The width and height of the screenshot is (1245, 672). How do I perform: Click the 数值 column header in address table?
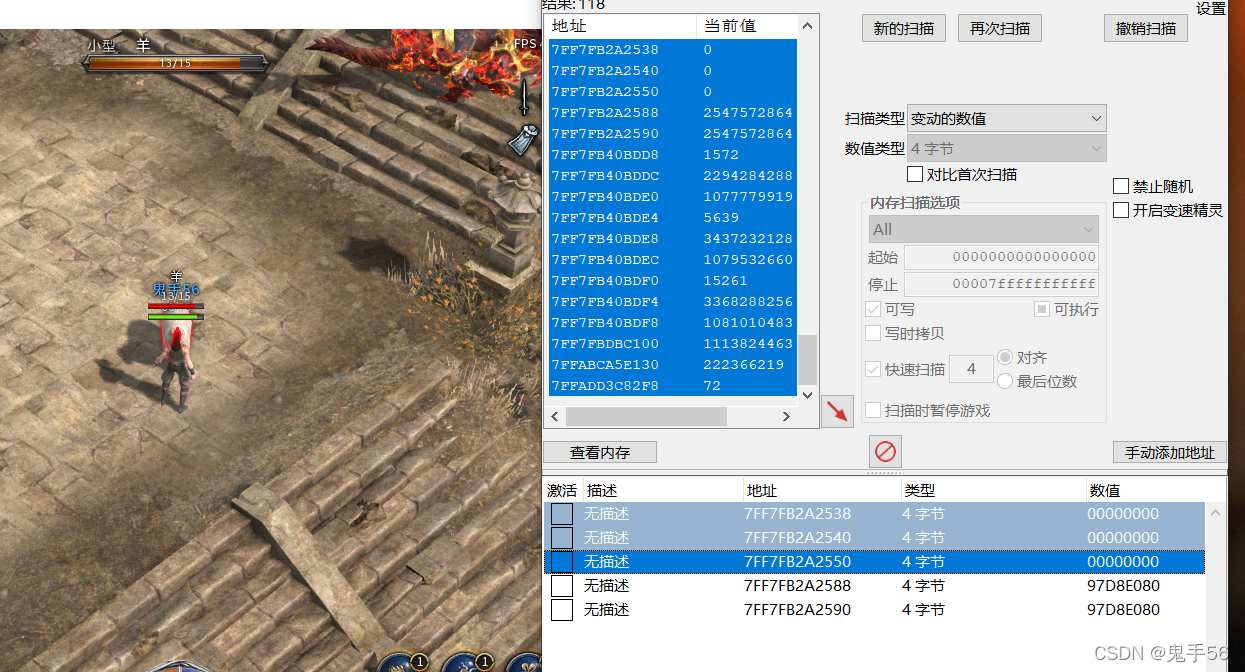[1146, 491]
